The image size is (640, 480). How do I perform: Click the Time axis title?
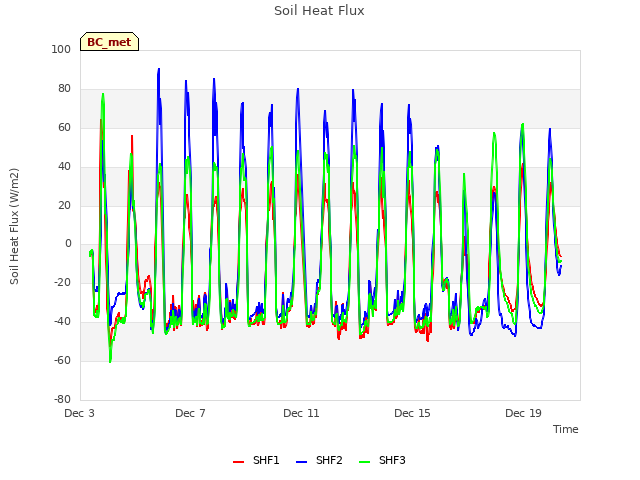click(x=566, y=429)
